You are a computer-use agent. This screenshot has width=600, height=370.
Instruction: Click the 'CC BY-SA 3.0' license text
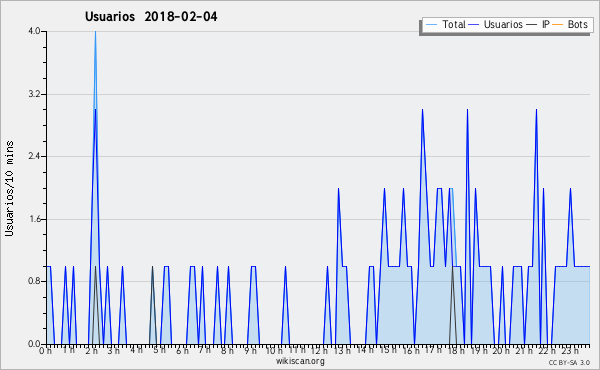click(569, 362)
